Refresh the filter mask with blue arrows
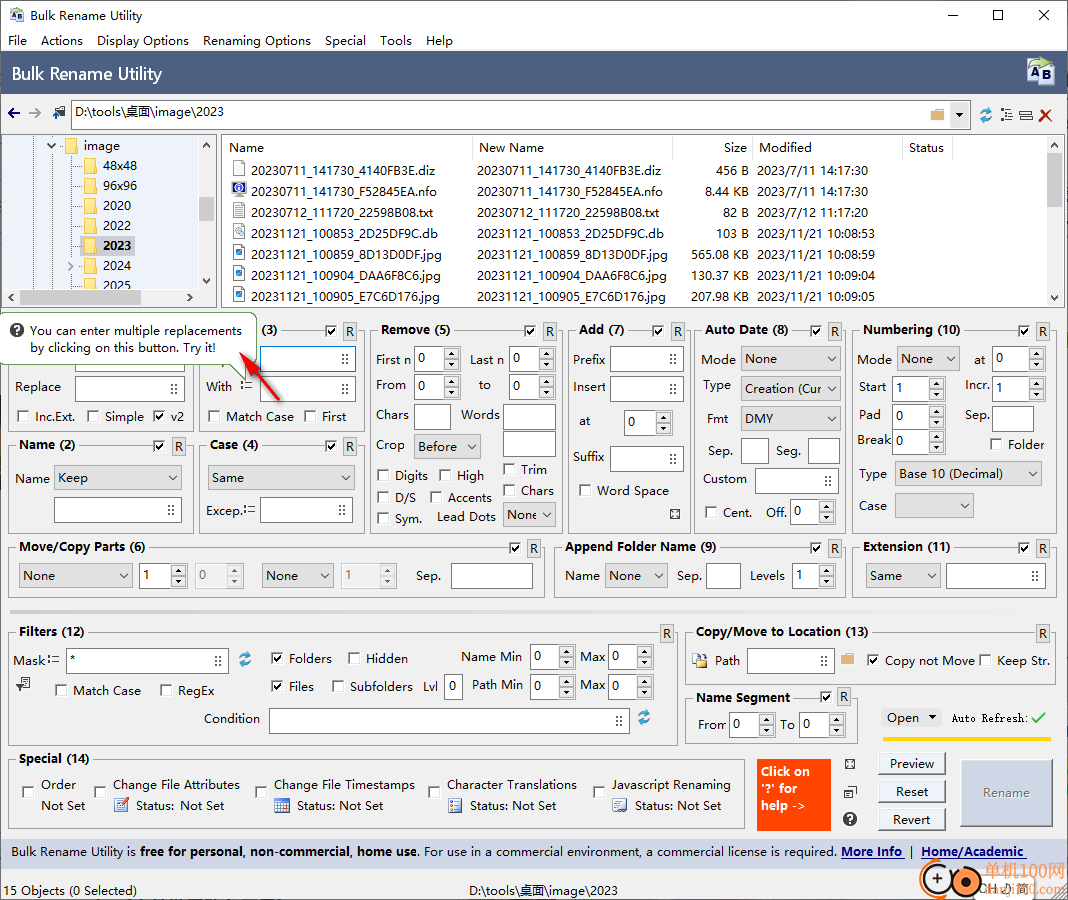 click(245, 659)
